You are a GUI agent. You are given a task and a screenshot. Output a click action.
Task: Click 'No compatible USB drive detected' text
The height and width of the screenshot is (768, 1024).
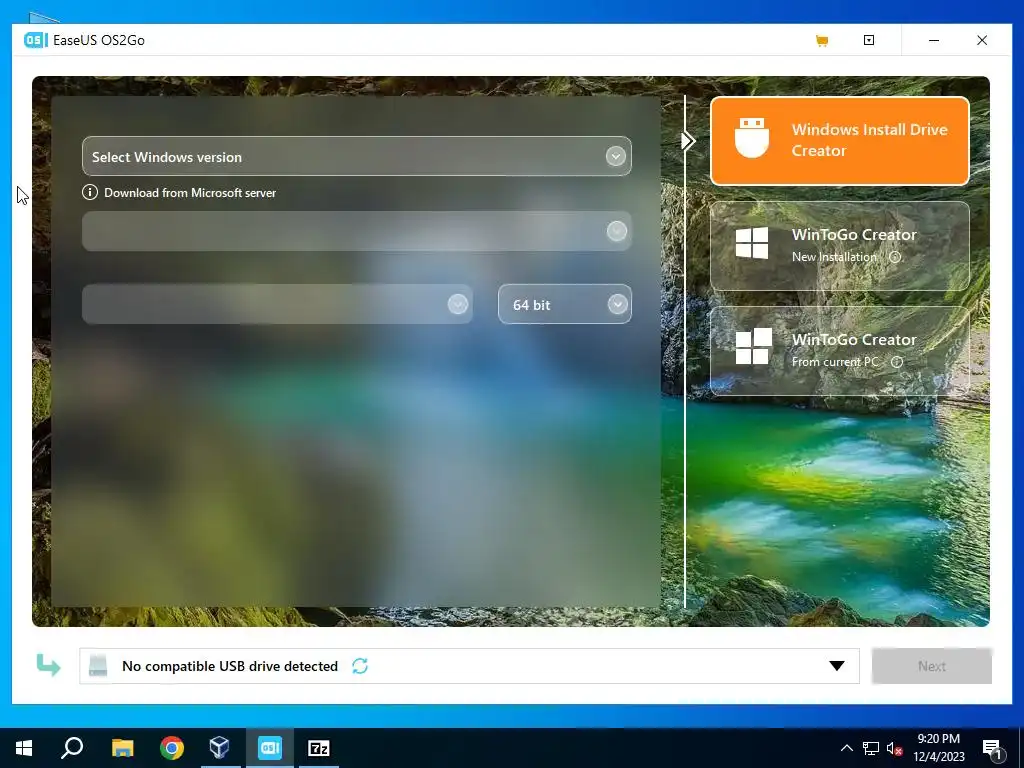coord(230,666)
